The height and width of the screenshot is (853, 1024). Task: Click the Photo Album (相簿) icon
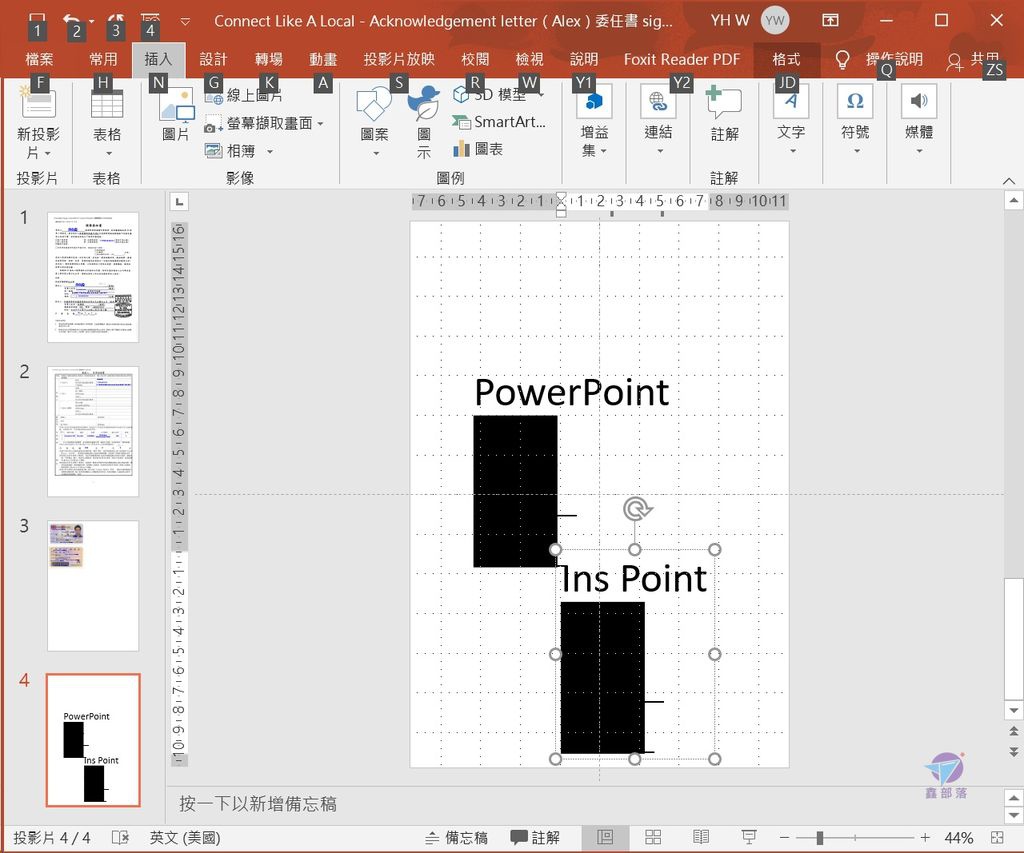pyautogui.click(x=214, y=151)
